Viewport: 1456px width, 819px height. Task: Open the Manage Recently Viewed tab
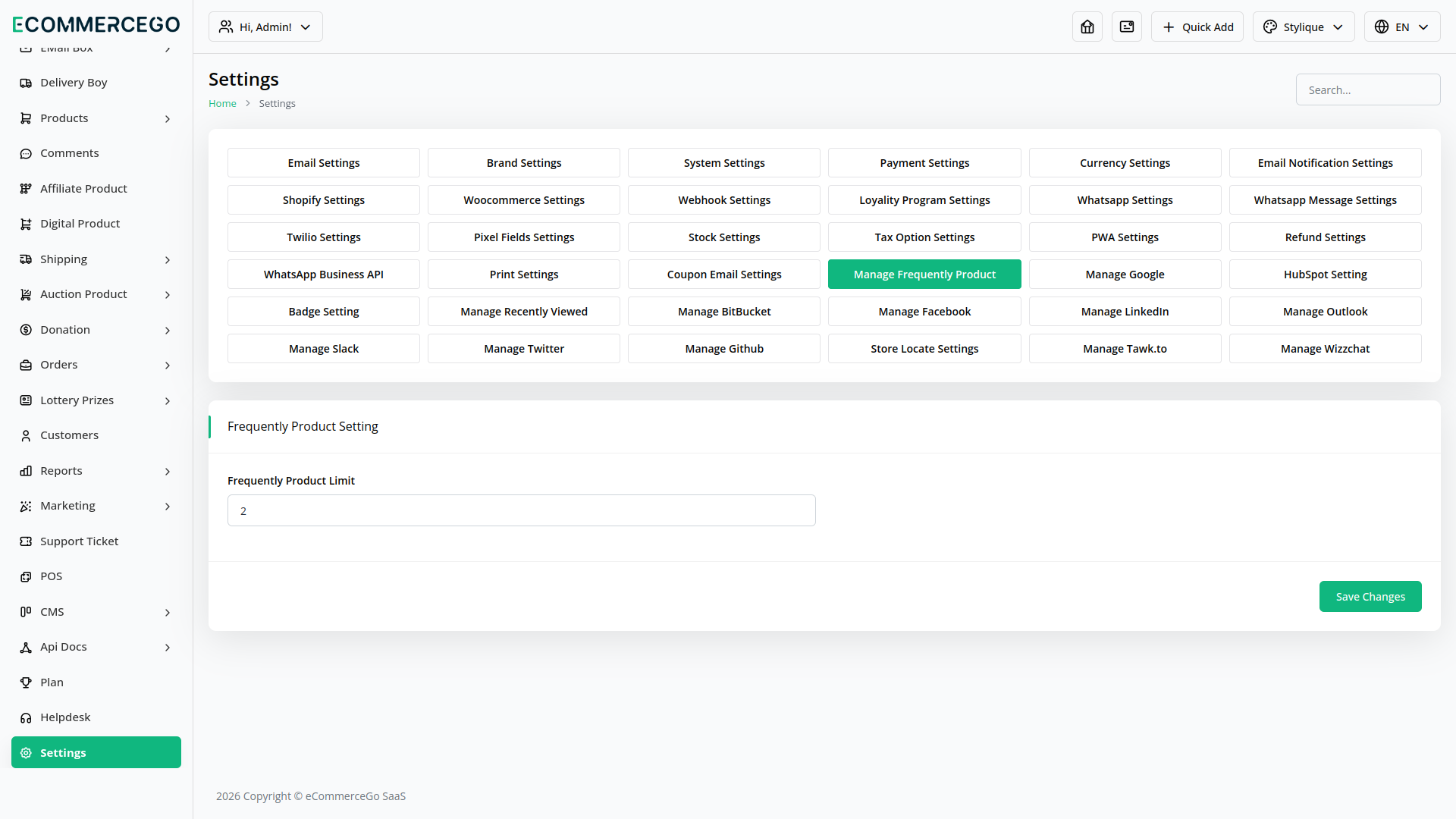[524, 312]
